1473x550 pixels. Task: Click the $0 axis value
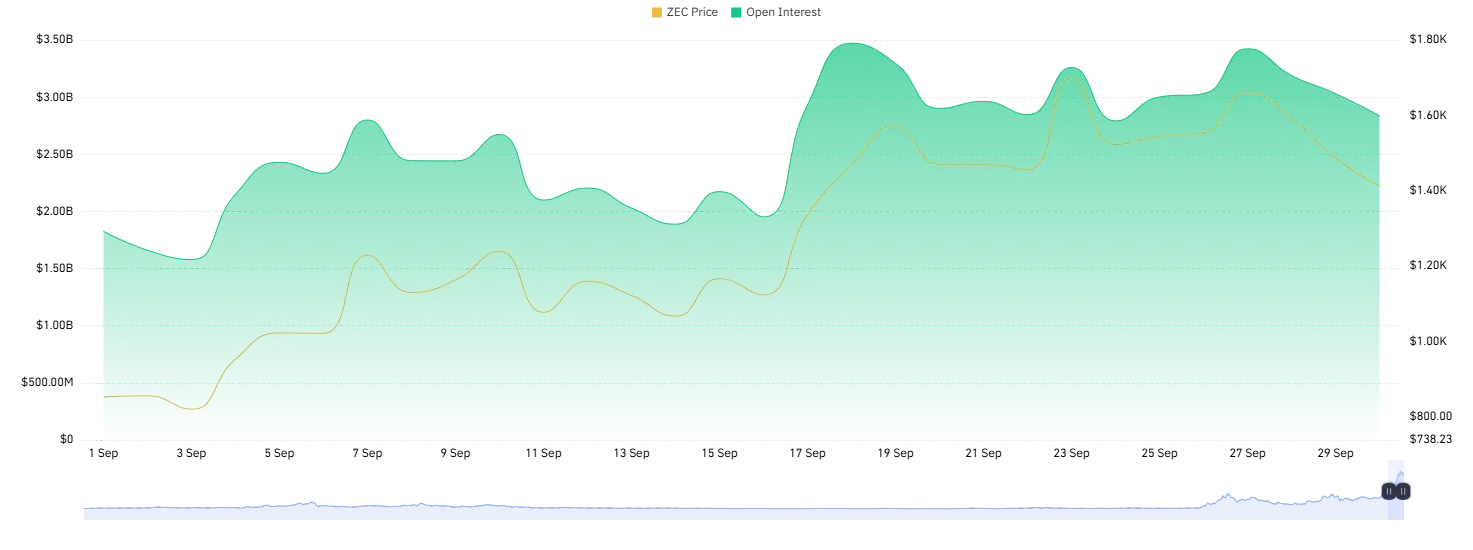click(66, 440)
